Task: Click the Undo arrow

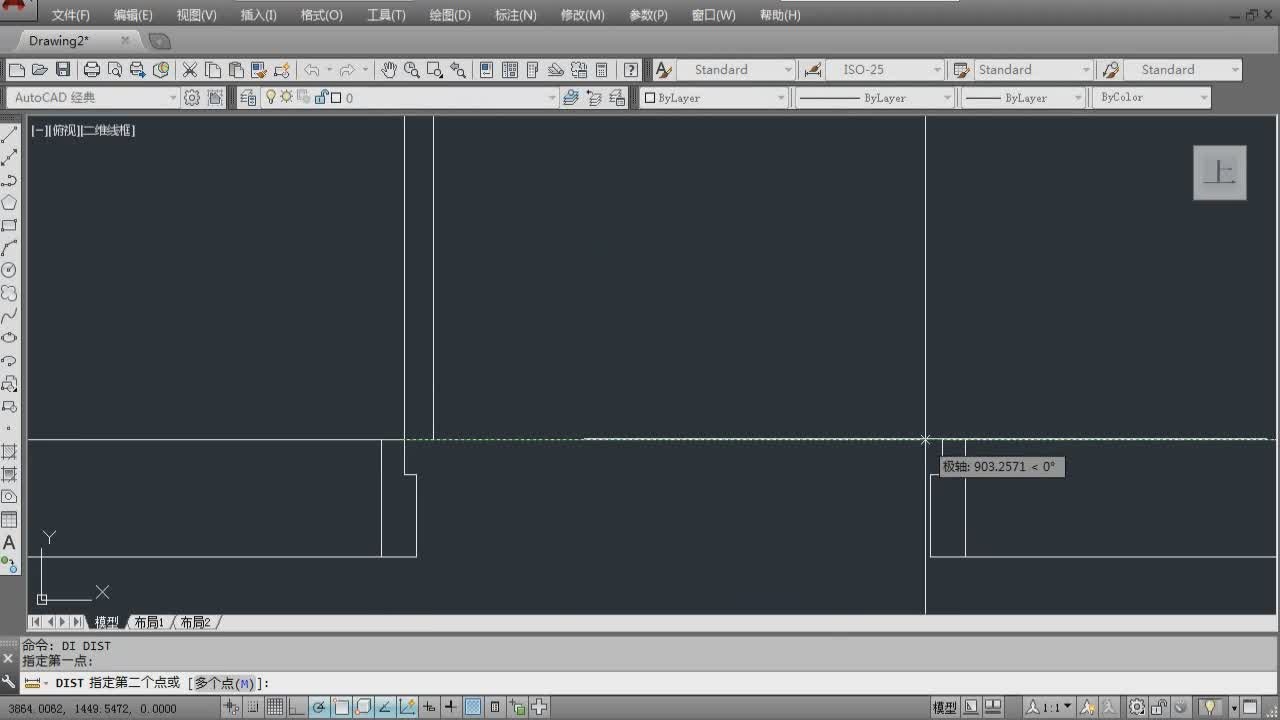Action: click(x=312, y=70)
